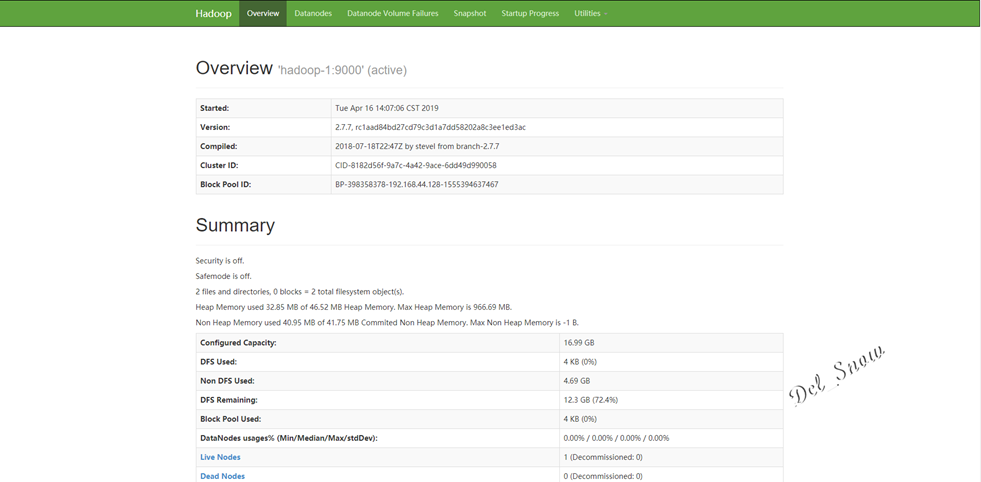Click 'Safemode is off.' text

point(224,276)
